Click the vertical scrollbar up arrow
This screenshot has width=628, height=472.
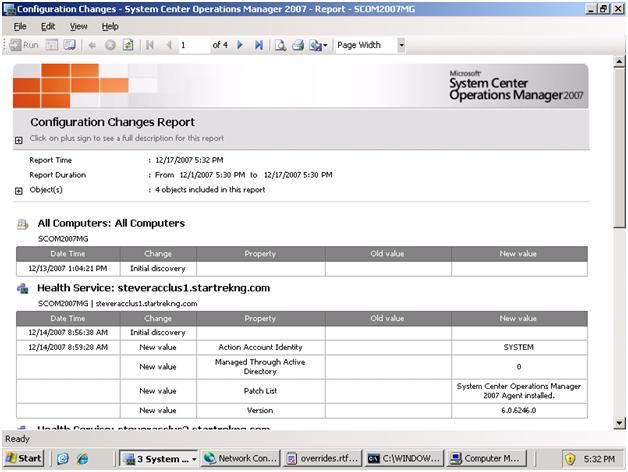point(619,62)
